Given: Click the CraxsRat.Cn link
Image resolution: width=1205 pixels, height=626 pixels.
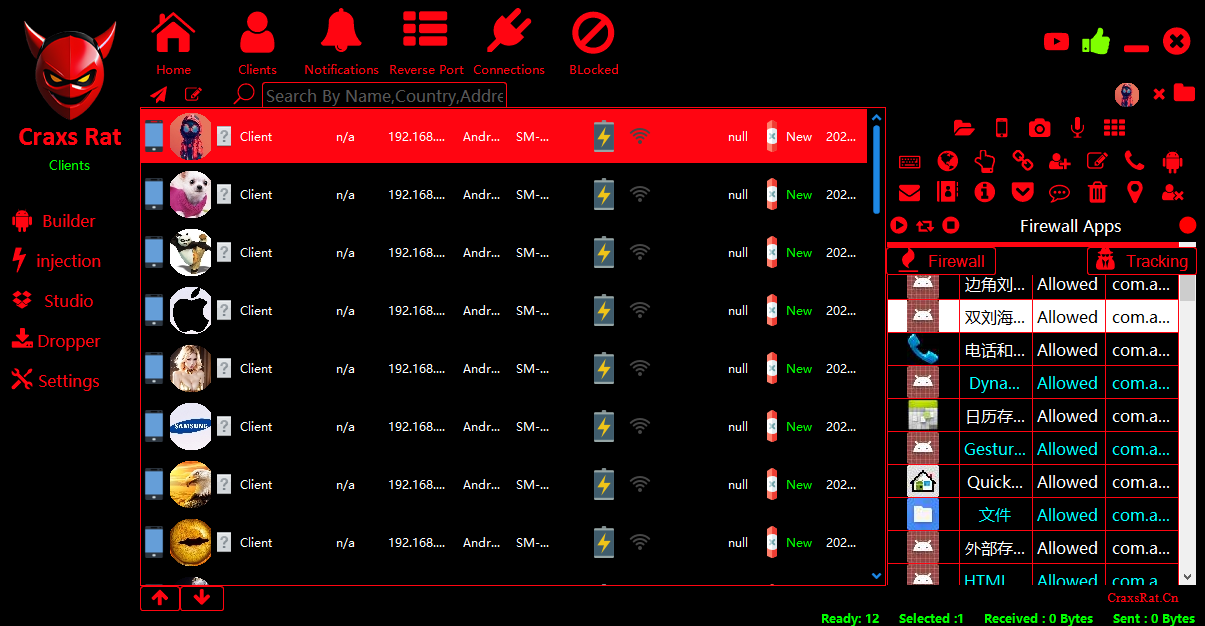Looking at the screenshot, I should pos(1143,598).
